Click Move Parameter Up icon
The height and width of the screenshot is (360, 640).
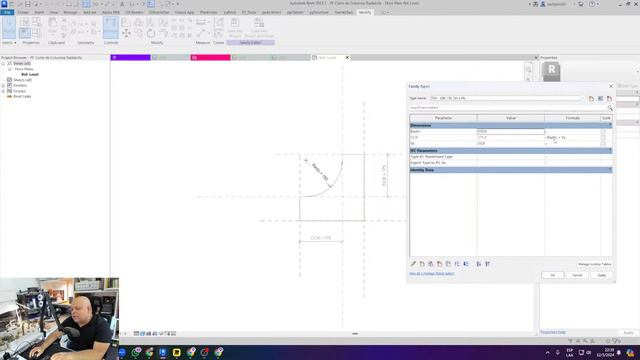point(457,264)
